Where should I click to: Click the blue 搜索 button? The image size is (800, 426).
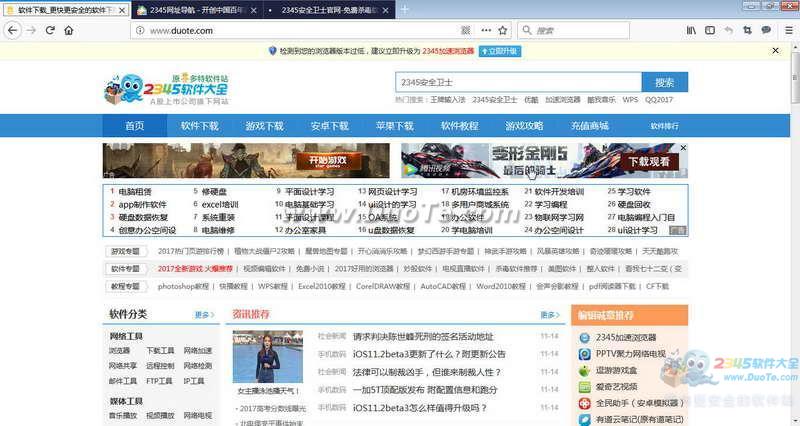tap(664, 83)
